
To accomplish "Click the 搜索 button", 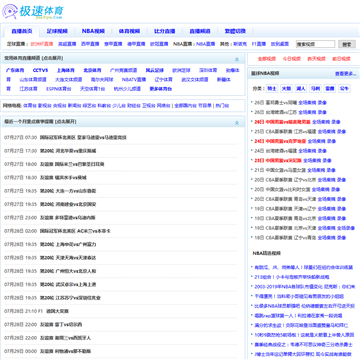I will point(347,44).
